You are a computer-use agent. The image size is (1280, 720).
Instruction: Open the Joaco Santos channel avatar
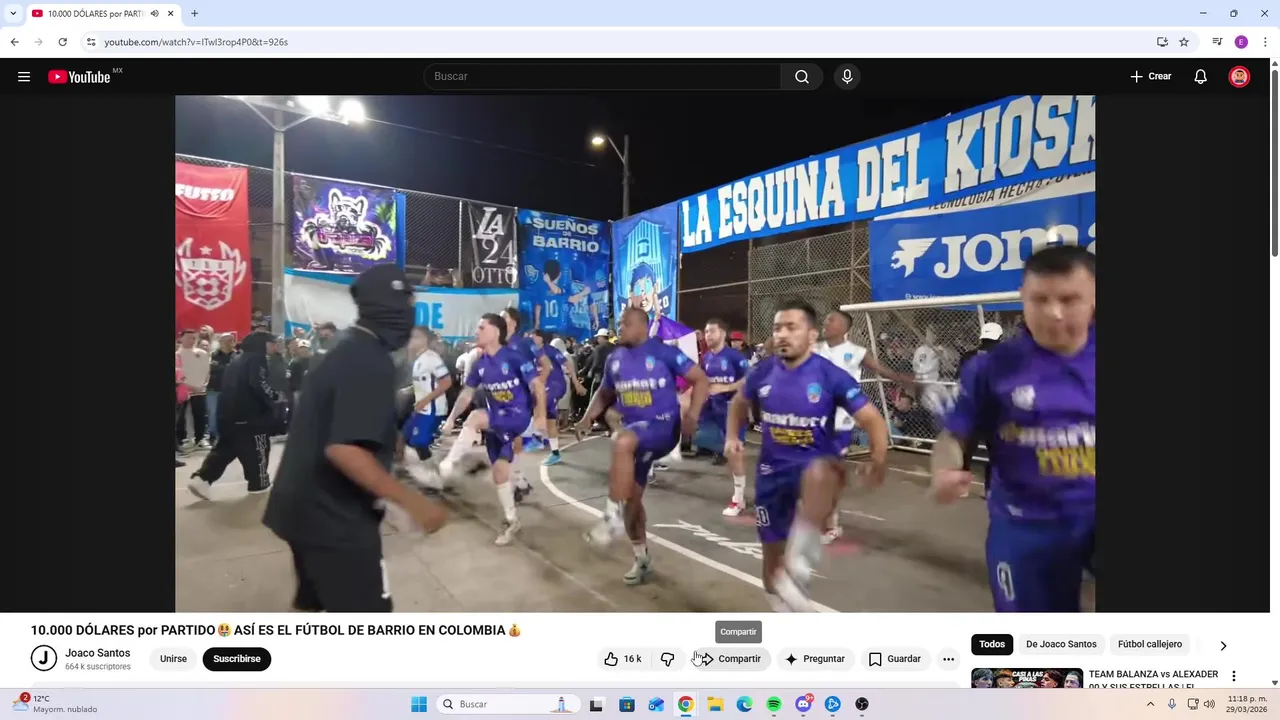coord(44,658)
